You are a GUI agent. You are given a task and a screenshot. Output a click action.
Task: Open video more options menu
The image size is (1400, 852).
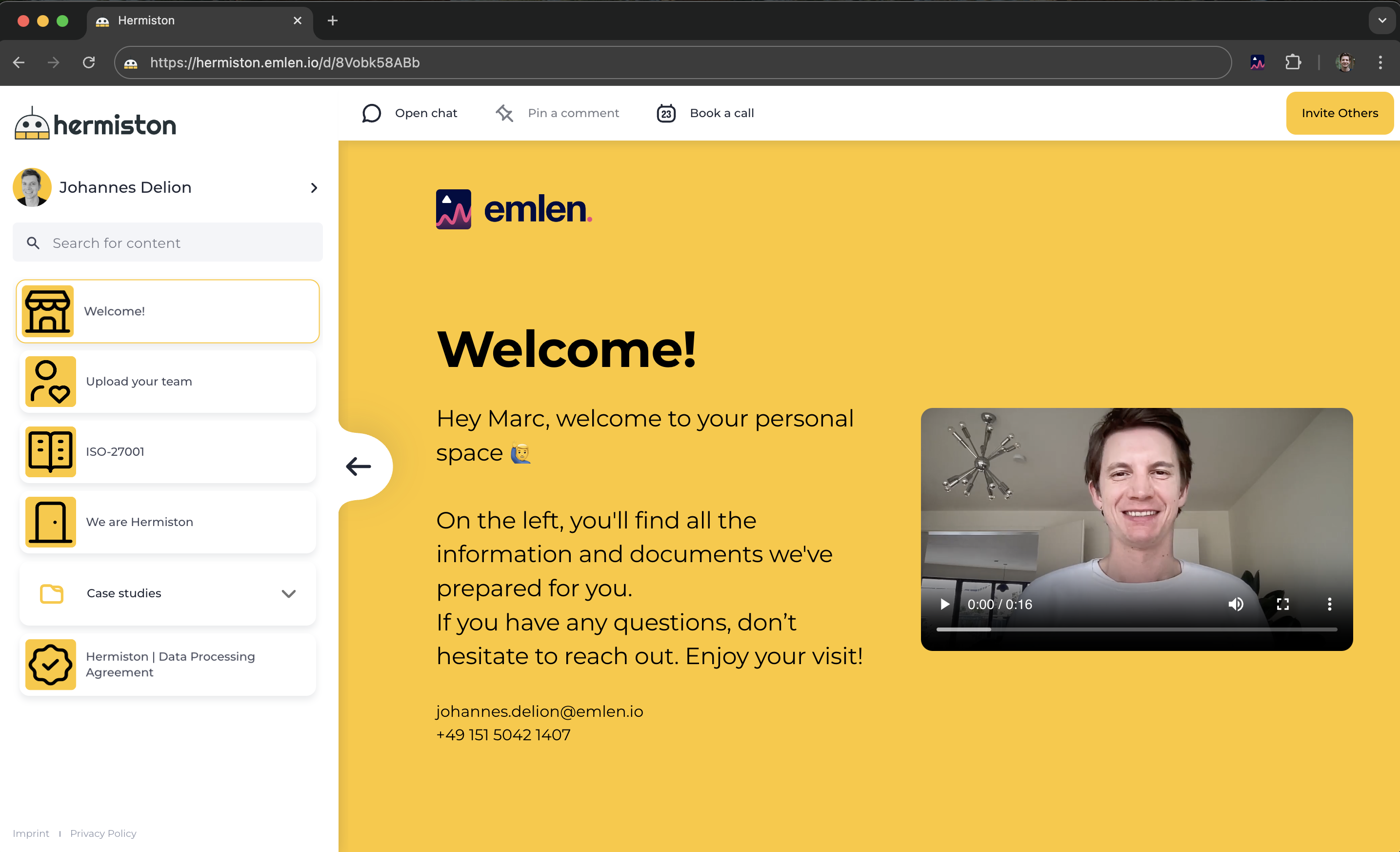[1329, 604]
